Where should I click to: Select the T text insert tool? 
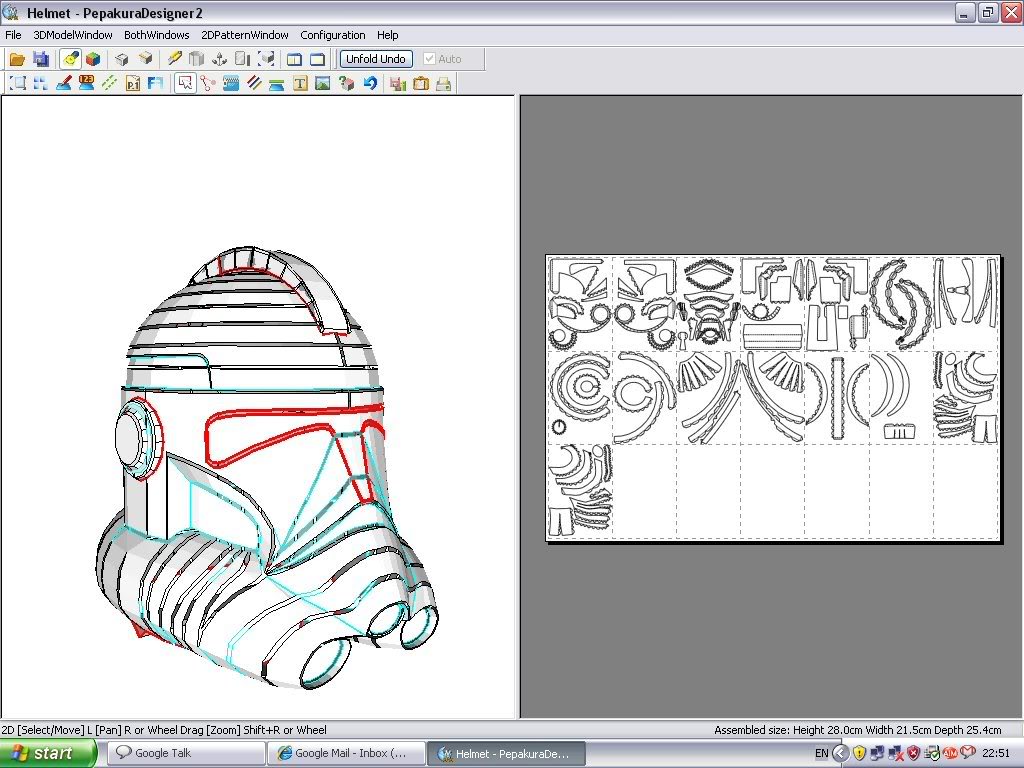coord(300,84)
